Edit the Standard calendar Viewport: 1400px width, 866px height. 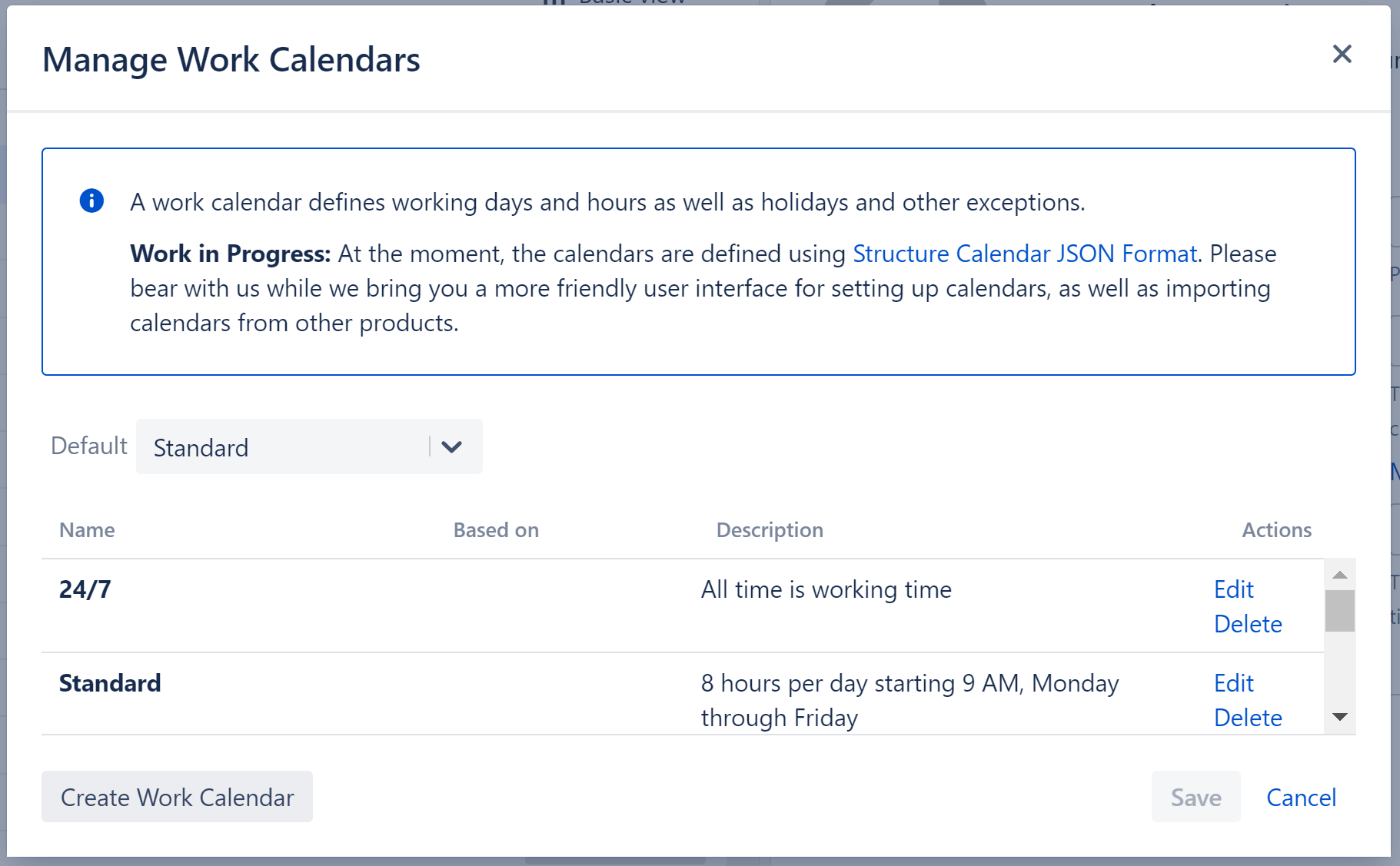point(1233,682)
